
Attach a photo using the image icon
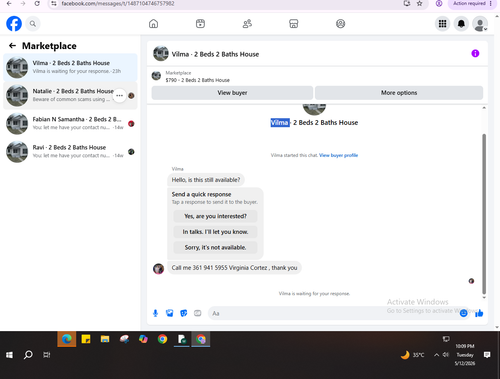point(170,313)
